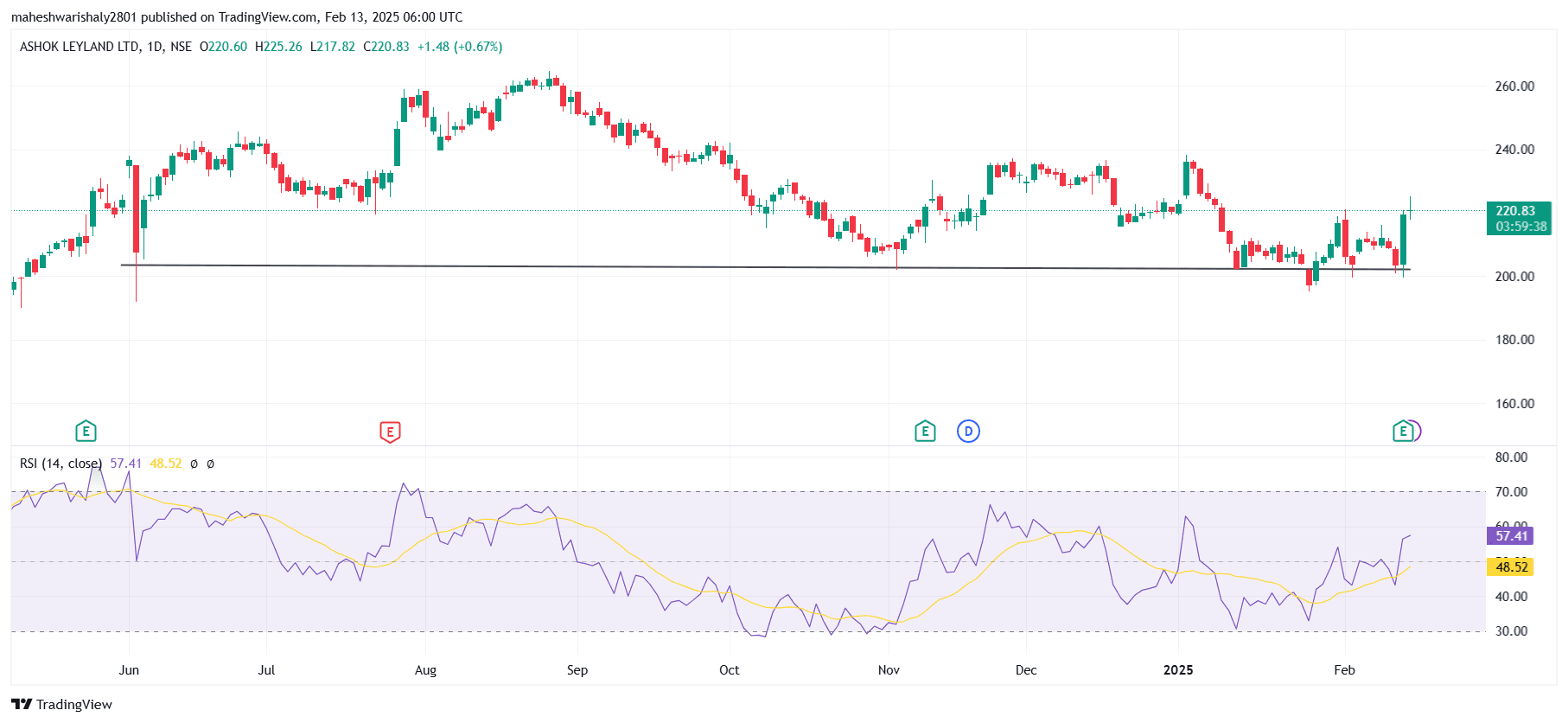Click the 160.00 price axis label
This screenshot has height=723, width=1568.
click(x=1515, y=404)
